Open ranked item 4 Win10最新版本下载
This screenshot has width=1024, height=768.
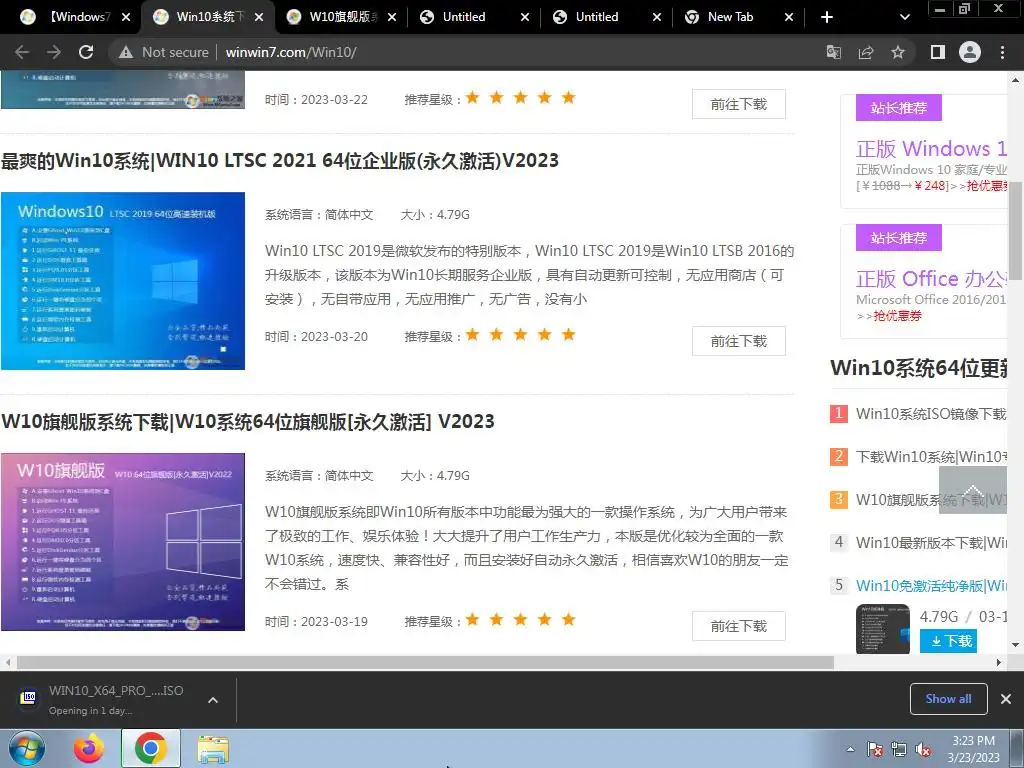931,543
